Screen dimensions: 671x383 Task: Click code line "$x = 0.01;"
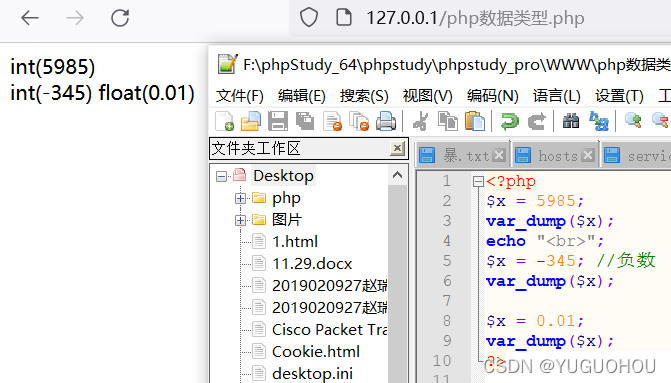pos(535,321)
